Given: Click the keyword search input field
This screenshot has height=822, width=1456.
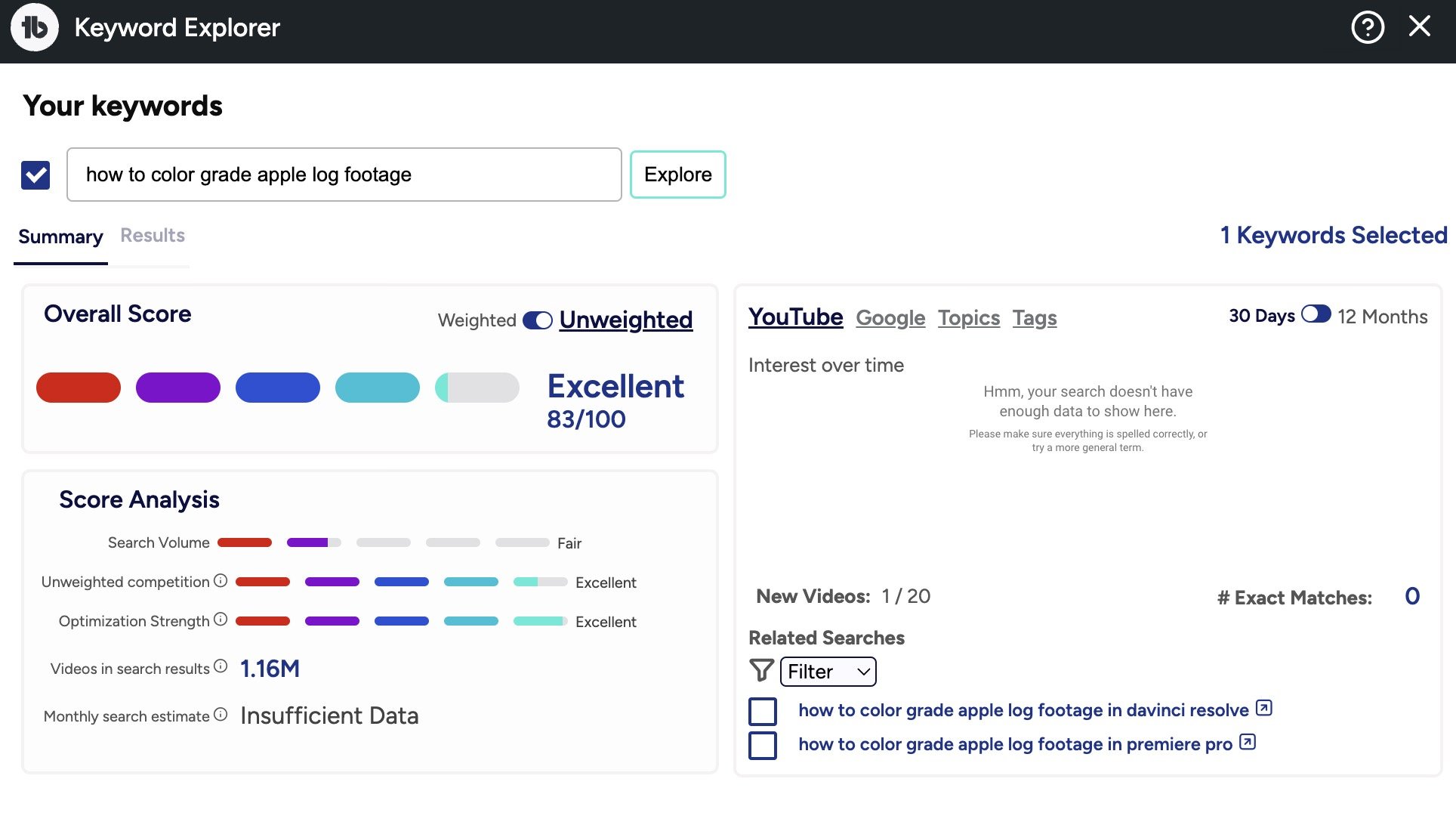Looking at the screenshot, I should tap(344, 175).
